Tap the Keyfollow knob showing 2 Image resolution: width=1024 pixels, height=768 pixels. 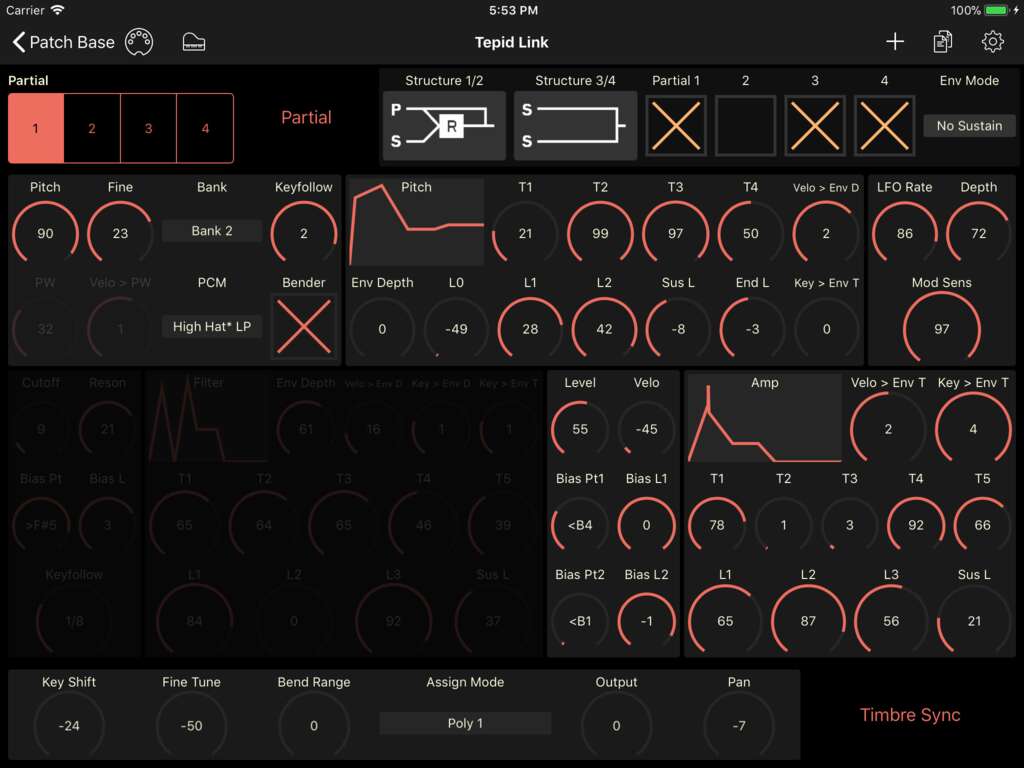point(304,233)
